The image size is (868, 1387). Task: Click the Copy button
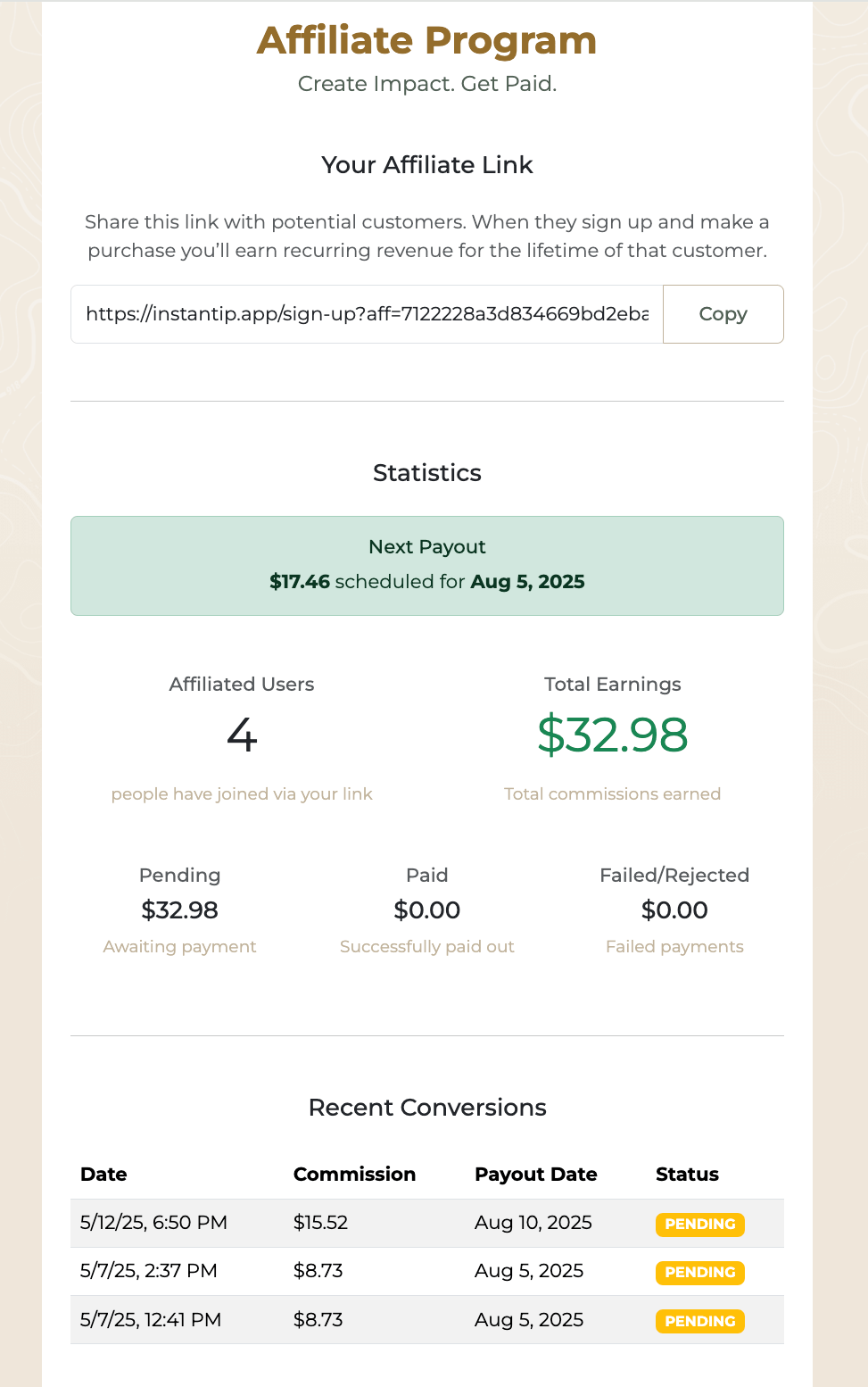[x=723, y=314]
